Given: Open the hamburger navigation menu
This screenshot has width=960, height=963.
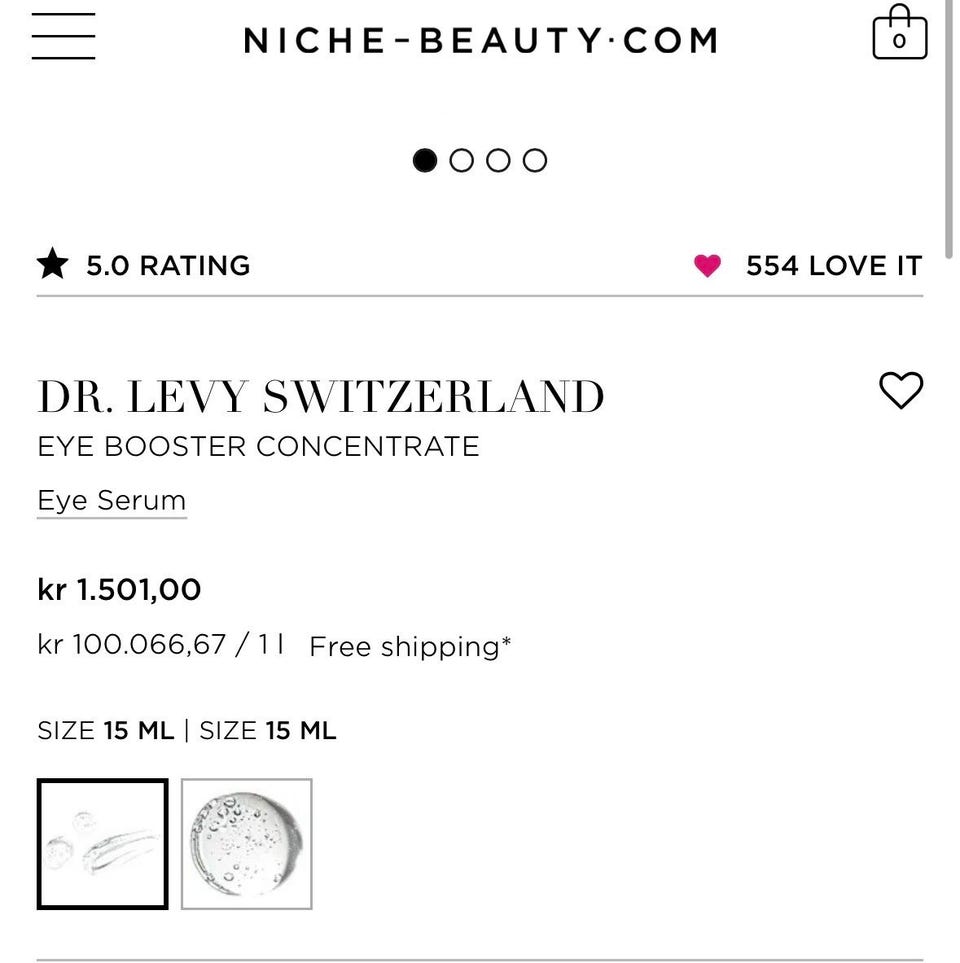Looking at the screenshot, I should tap(63, 37).
